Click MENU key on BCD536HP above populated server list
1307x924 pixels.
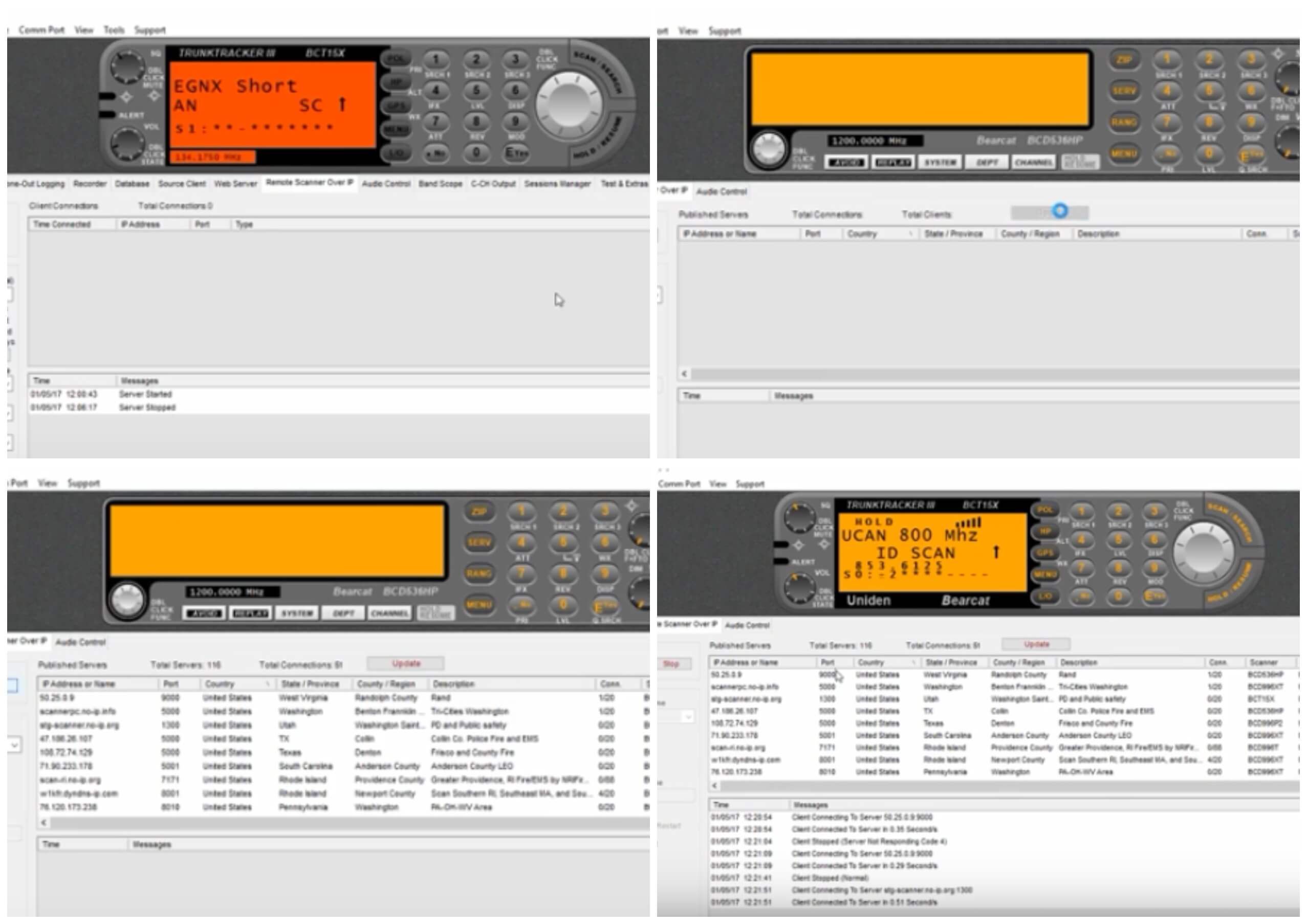(479, 605)
